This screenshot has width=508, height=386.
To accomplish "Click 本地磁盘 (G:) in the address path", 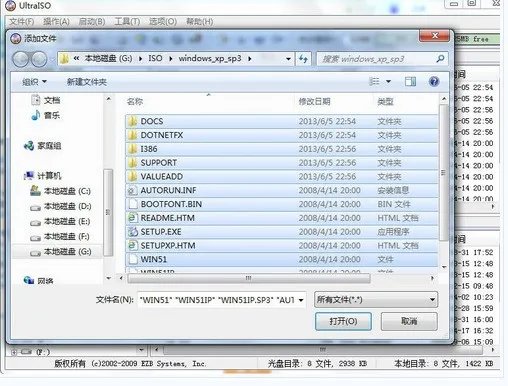I will coord(108,59).
